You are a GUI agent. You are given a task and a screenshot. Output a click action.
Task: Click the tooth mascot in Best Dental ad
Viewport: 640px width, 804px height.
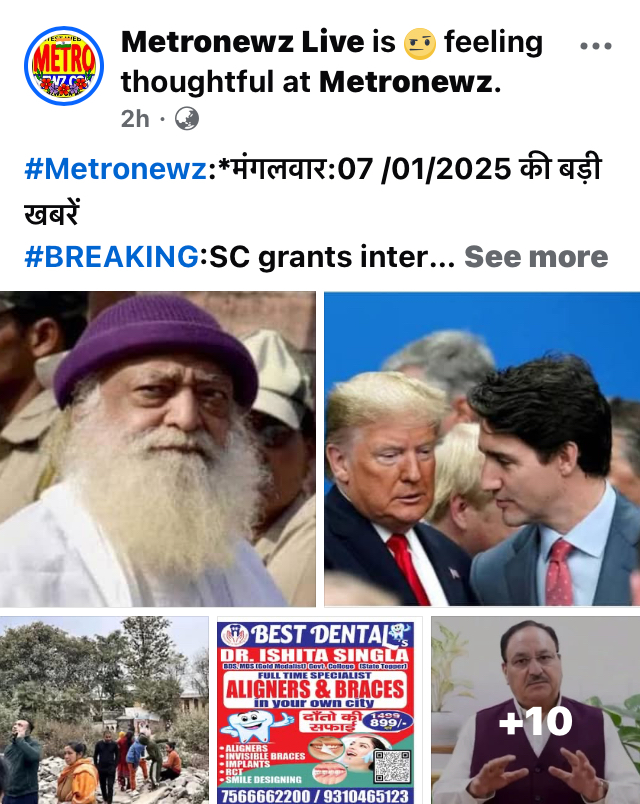256,726
